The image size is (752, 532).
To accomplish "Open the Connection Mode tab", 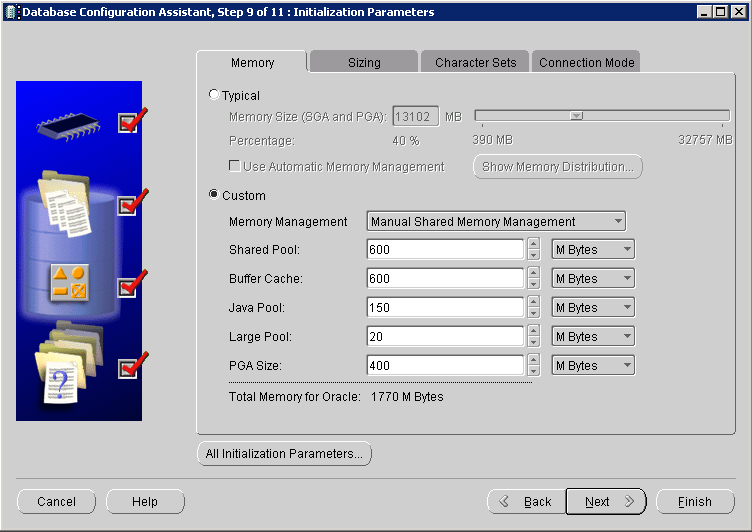I will pos(587,62).
